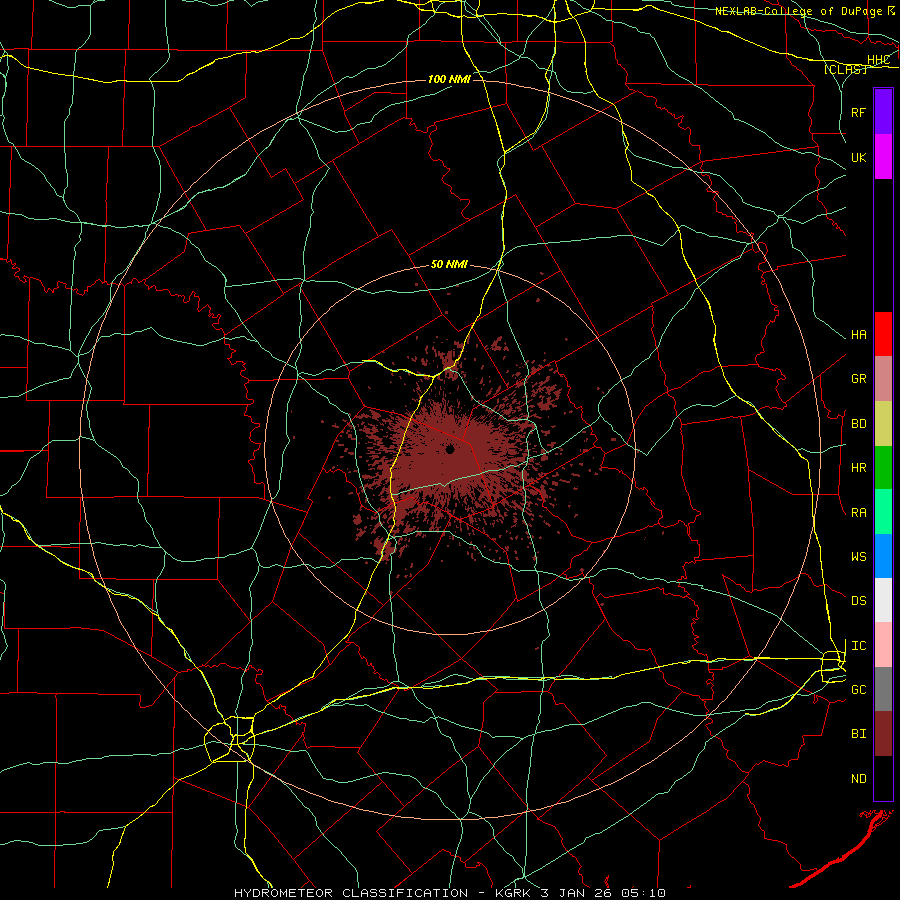This screenshot has width=900, height=900.
Task: Click the HYDROMETEOR CLASSIFICATION title text
Action: pos(351,893)
